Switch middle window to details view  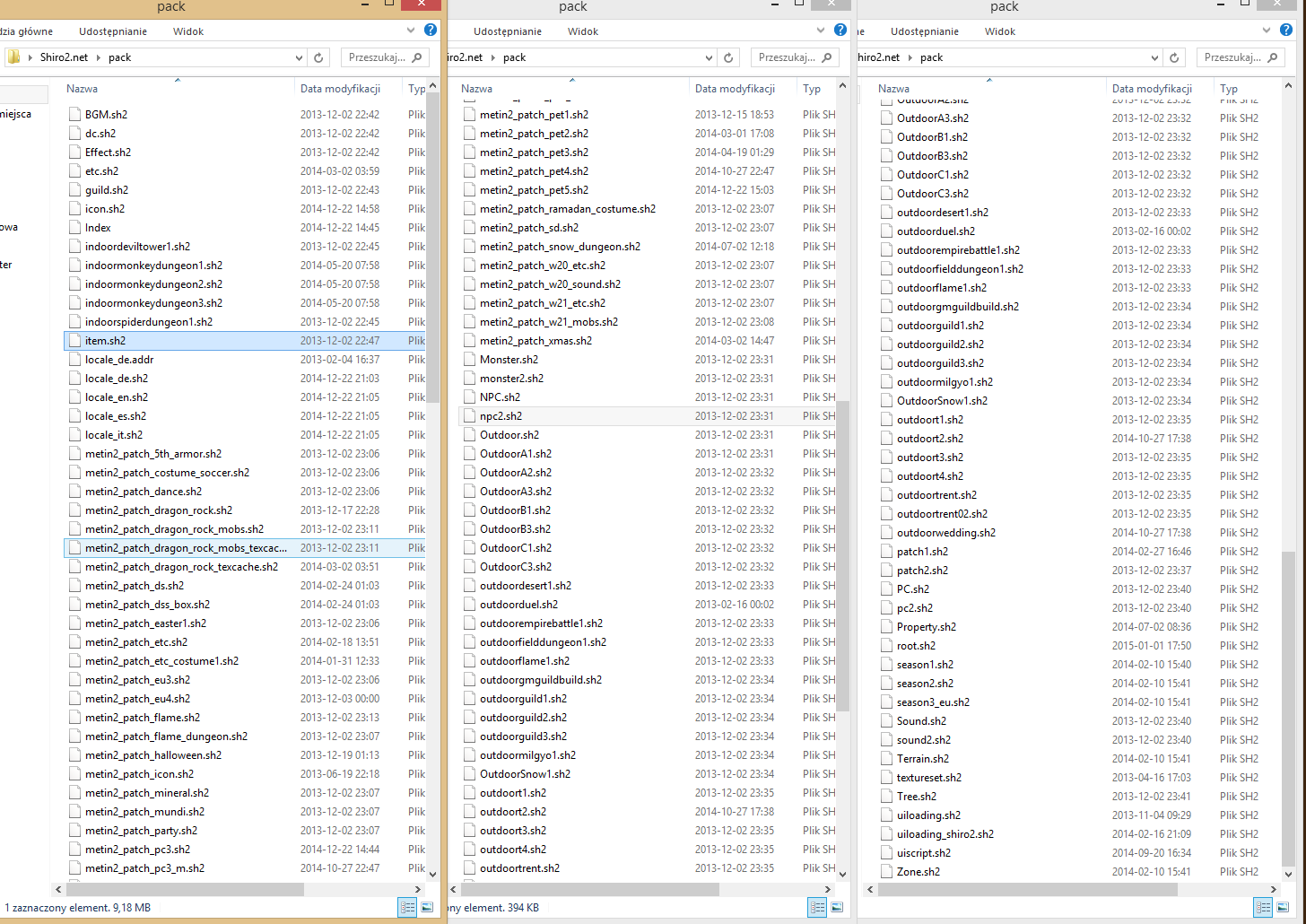[x=817, y=908]
